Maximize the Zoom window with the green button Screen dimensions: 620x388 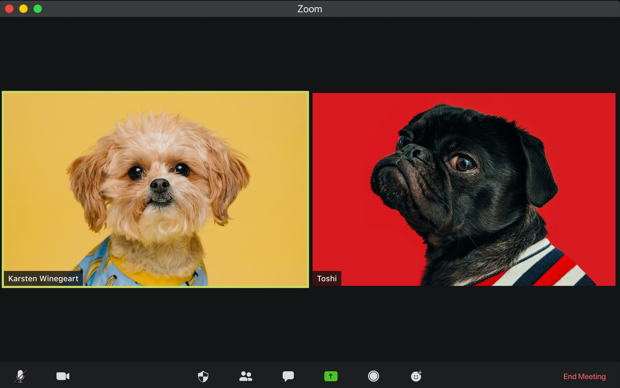(38, 9)
